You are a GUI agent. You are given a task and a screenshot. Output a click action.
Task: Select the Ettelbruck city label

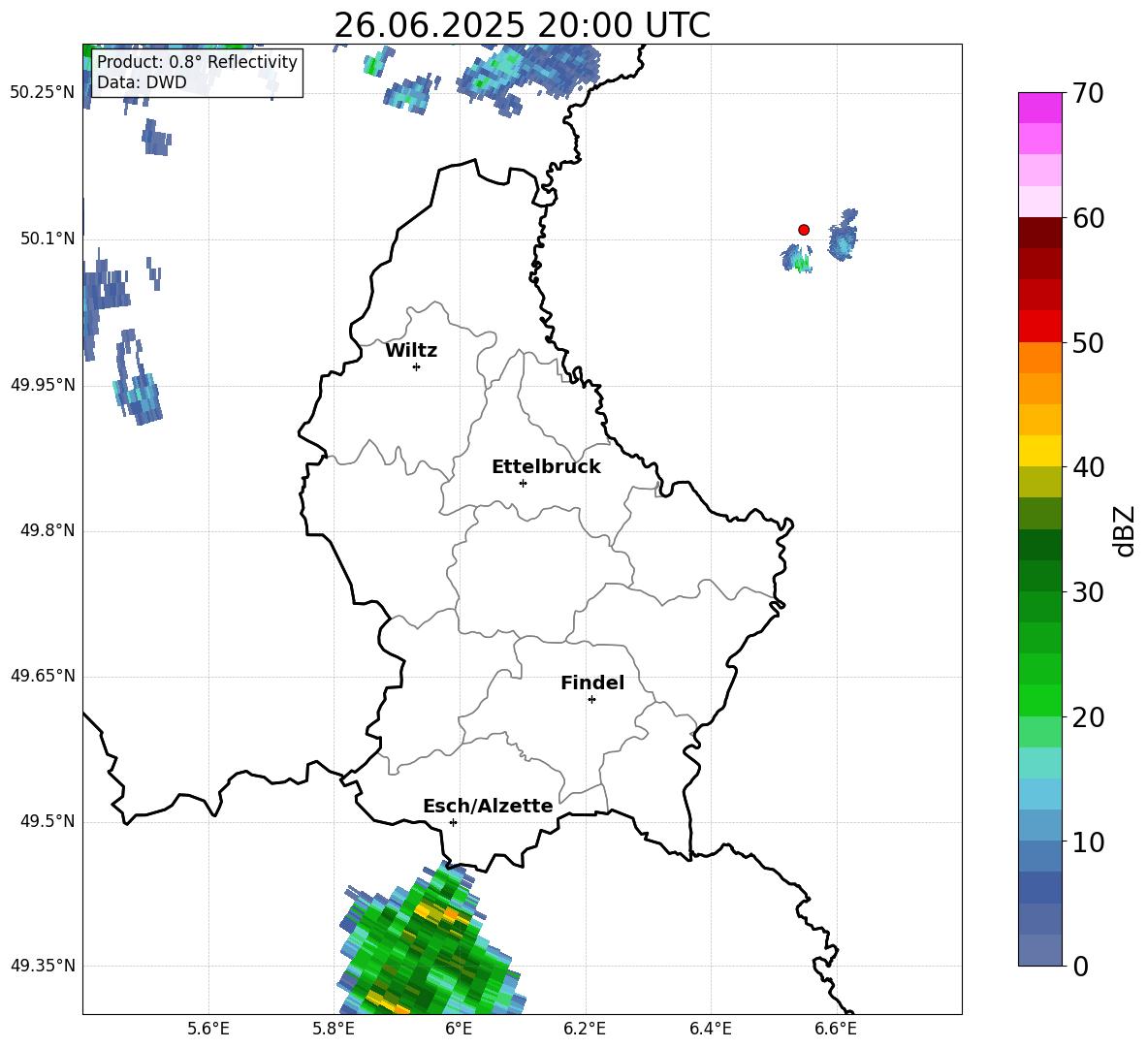(546, 467)
